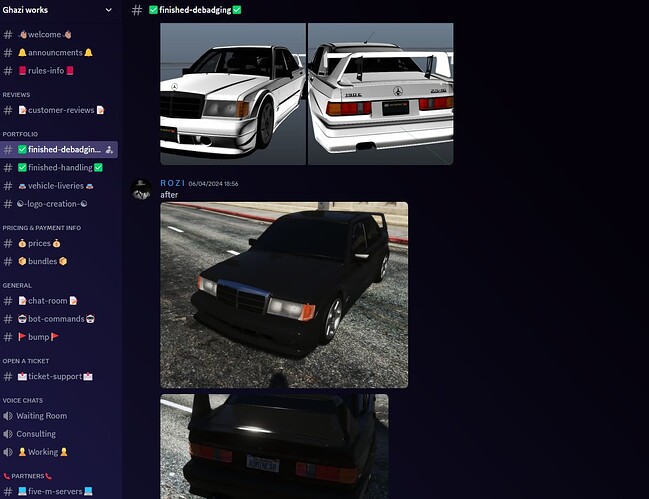Collapse the REVIEWS category
Image resolution: width=649 pixels, height=499 pixels.
(x=17, y=95)
